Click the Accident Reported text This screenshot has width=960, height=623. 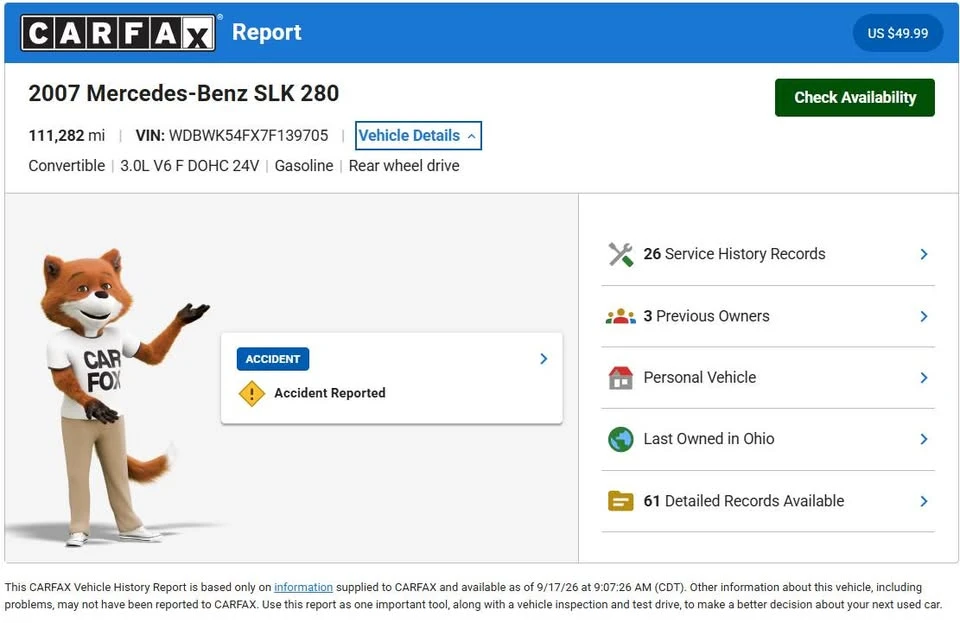(x=330, y=394)
